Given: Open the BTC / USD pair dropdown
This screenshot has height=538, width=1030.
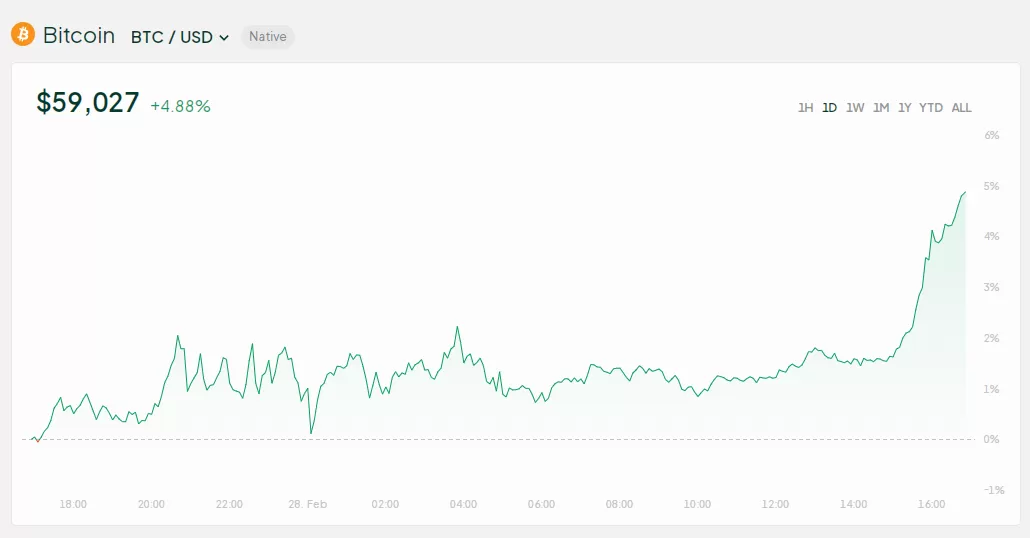Looking at the screenshot, I should (180, 37).
